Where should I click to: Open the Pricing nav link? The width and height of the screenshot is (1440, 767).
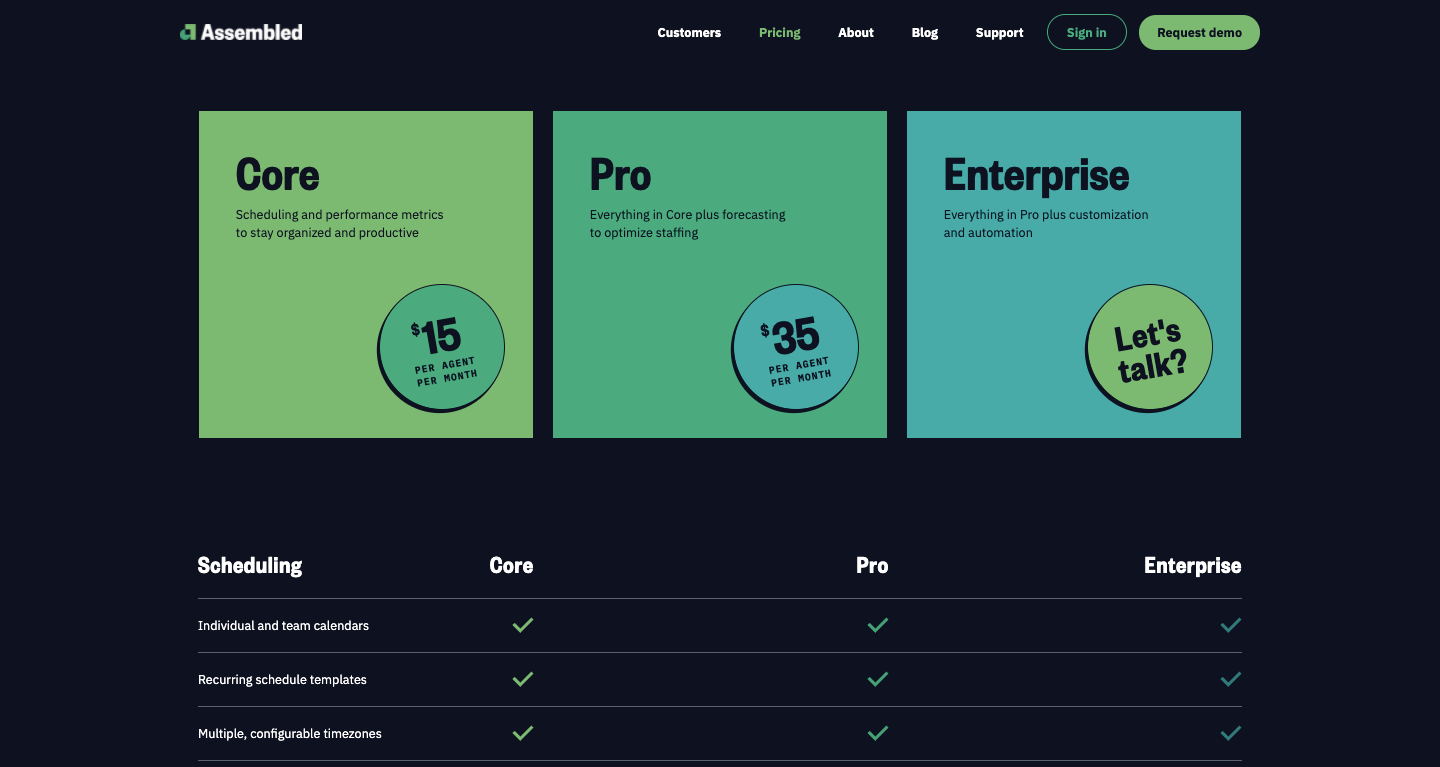(780, 33)
